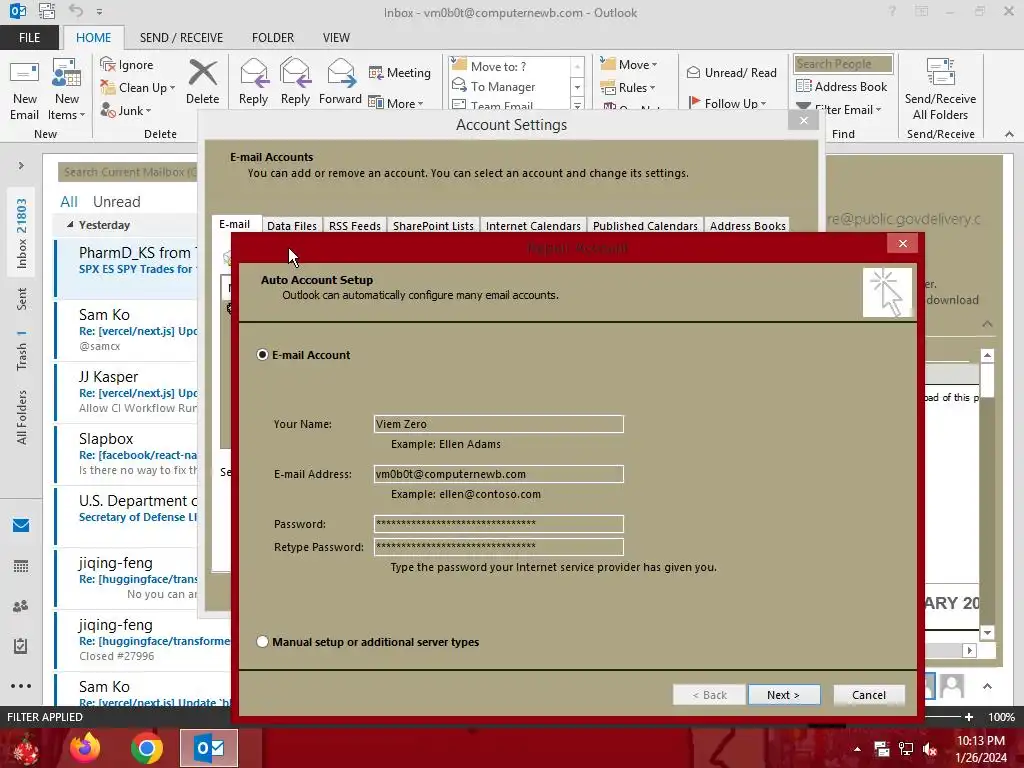The image size is (1024, 768).
Task: Open the Address Book
Action: [841, 86]
